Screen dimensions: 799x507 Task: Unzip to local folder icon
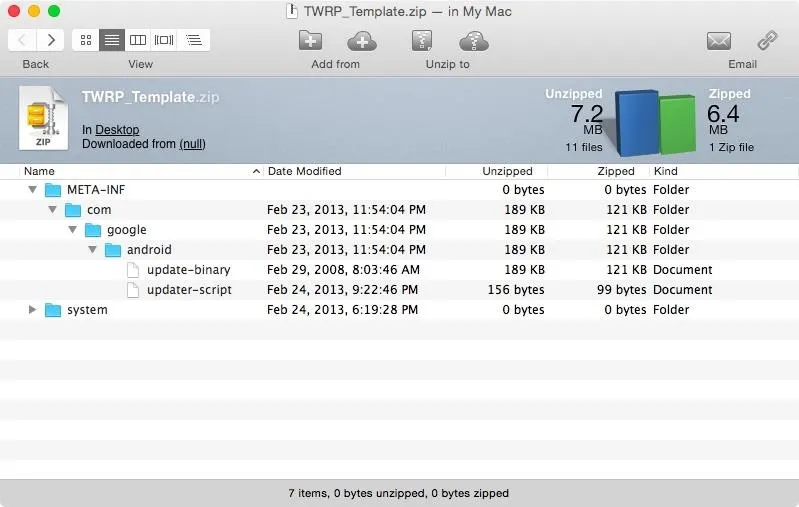[x=422, y=41]
